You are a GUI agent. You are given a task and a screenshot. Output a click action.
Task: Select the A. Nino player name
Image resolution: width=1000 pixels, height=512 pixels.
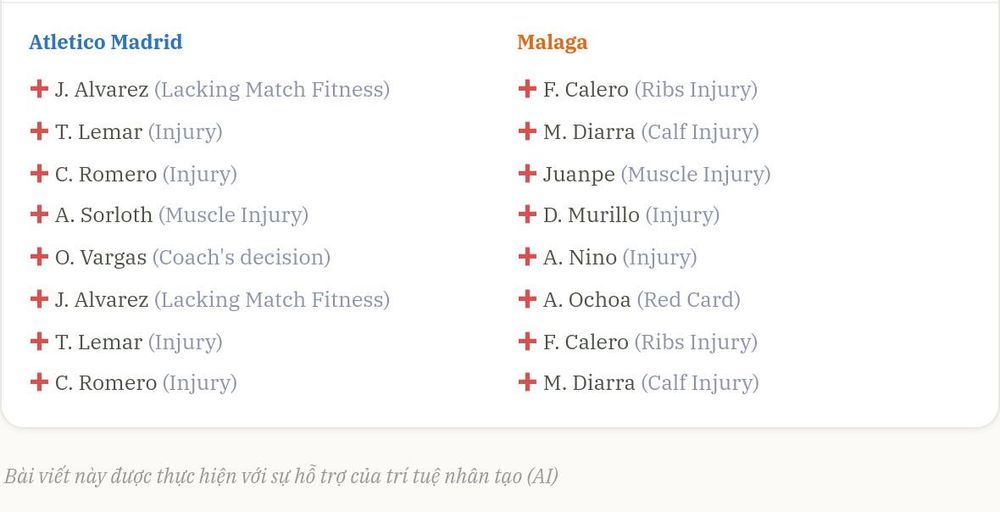pos(580,257)
